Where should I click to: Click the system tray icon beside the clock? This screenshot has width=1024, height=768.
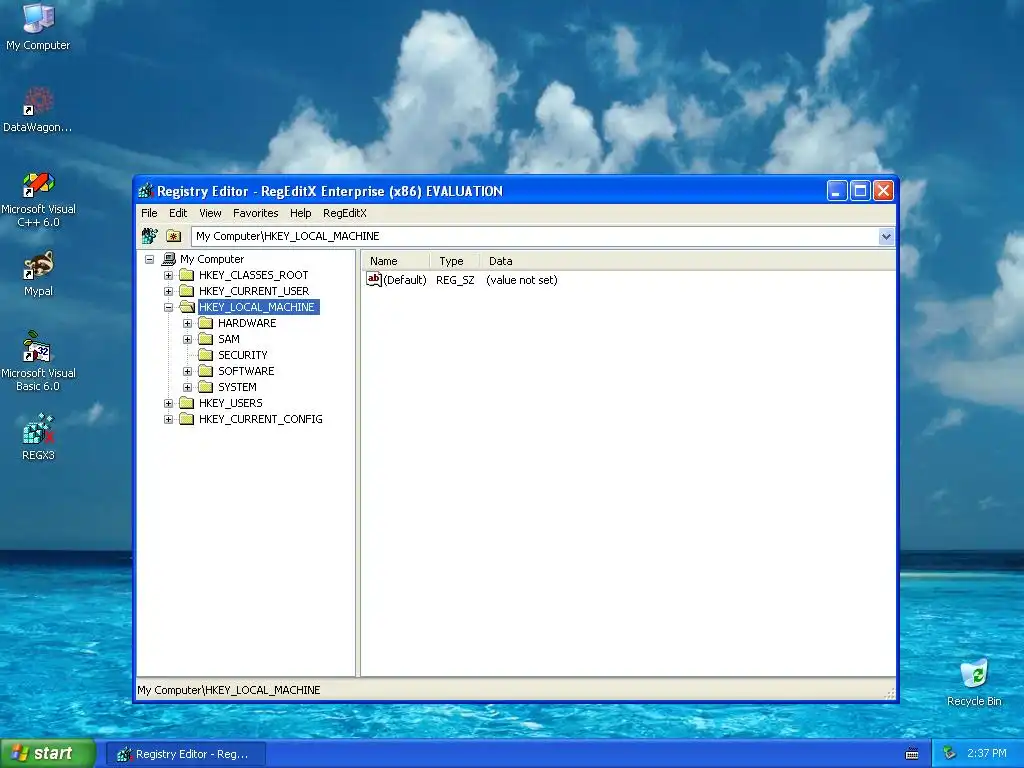[x=950, y=753]
